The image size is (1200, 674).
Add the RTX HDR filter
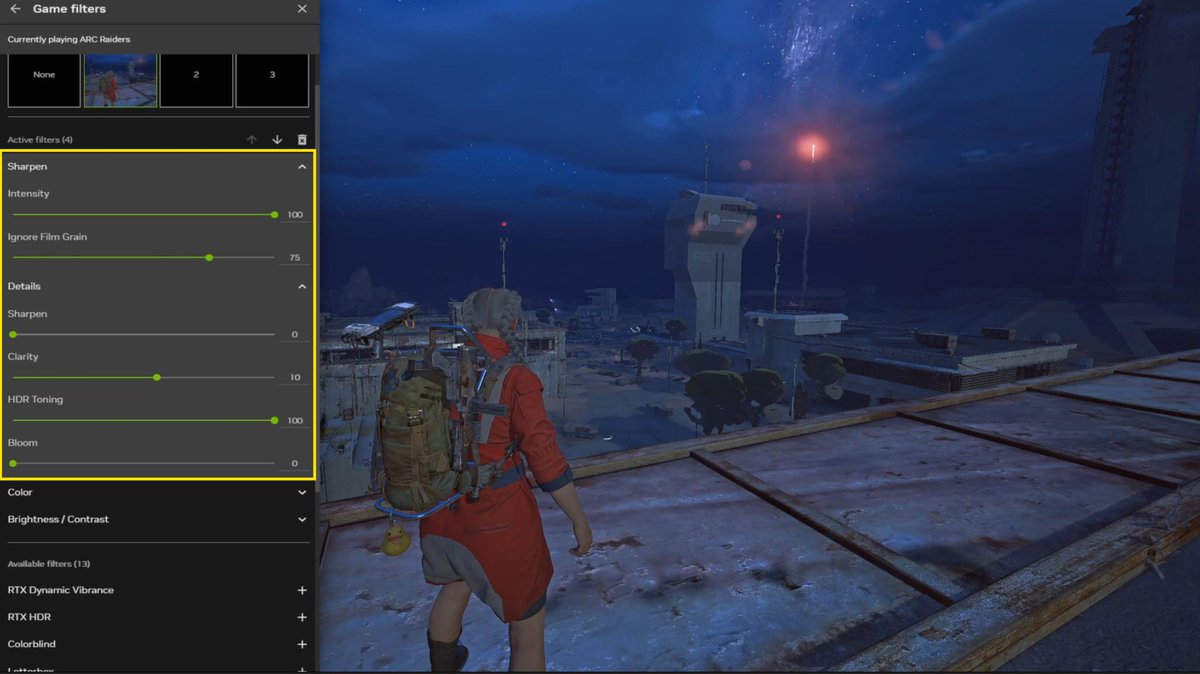pyautogui.click(x=302, y=617)
